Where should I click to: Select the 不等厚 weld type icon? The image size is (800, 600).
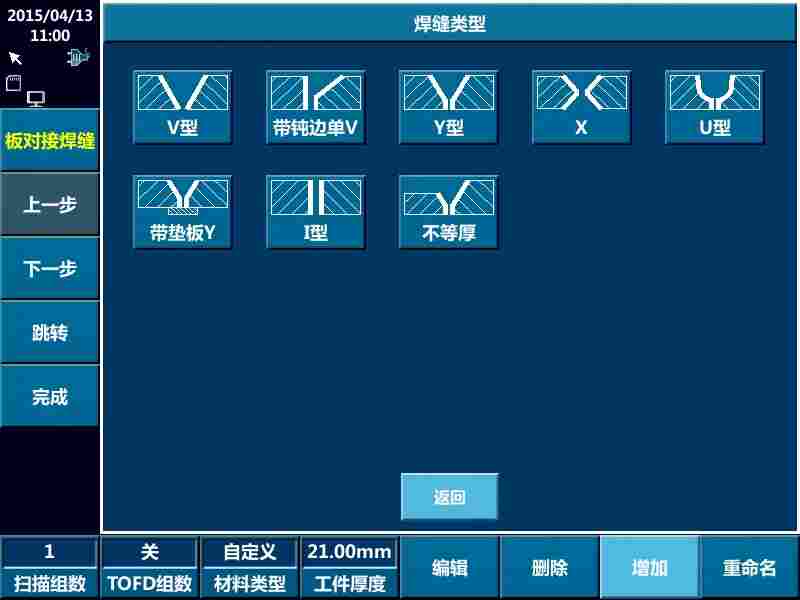coord(449,210)
